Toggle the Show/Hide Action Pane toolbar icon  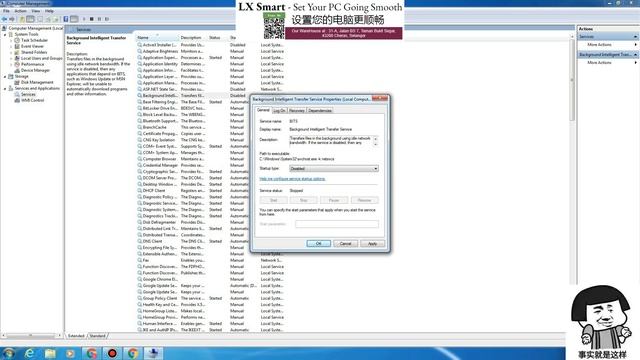(74, 19)
